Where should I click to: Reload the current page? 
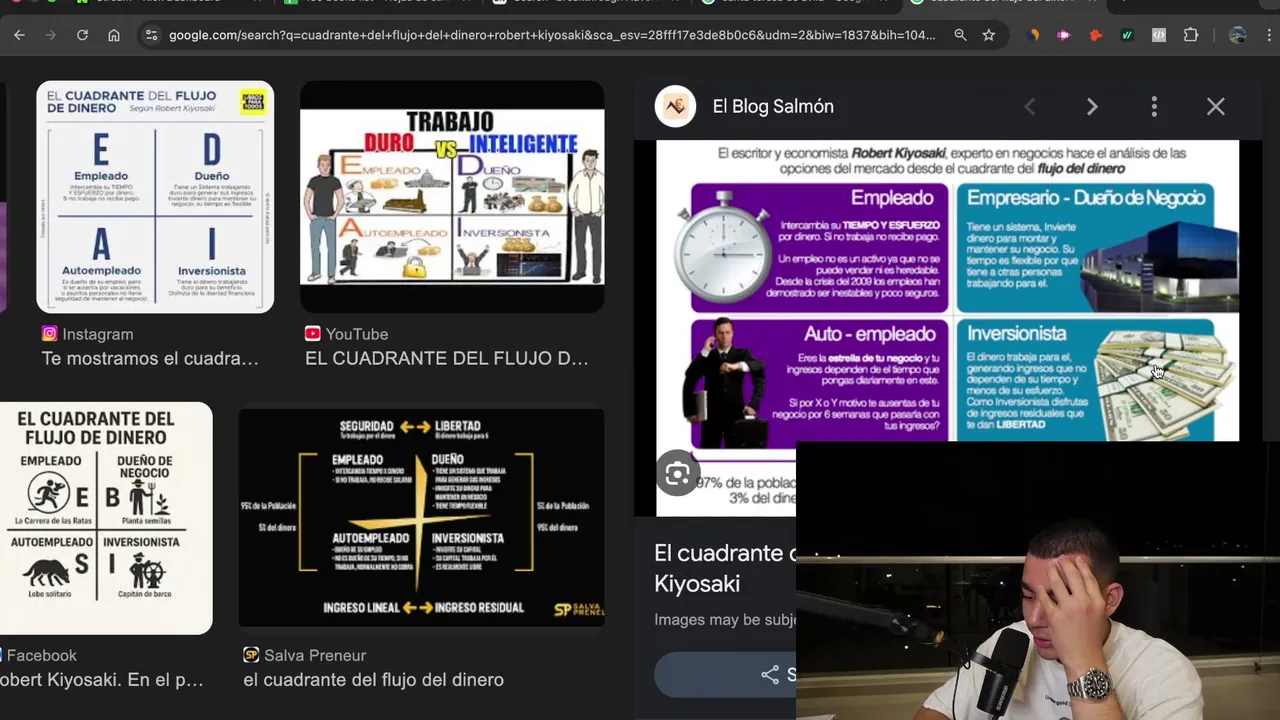click(x=82, y=35)
